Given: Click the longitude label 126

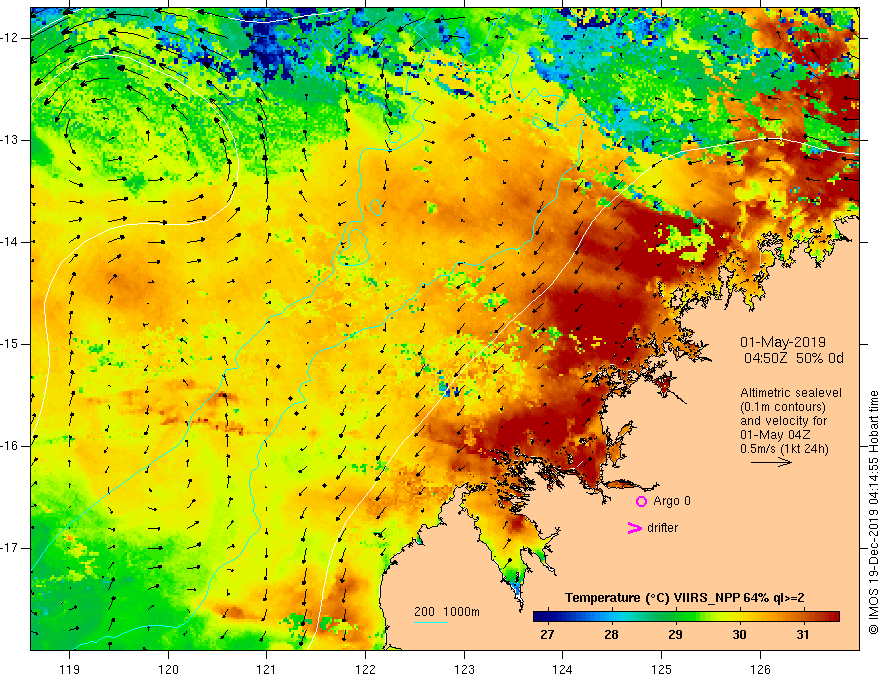Looking at the screenshot, I should (760, 669).
